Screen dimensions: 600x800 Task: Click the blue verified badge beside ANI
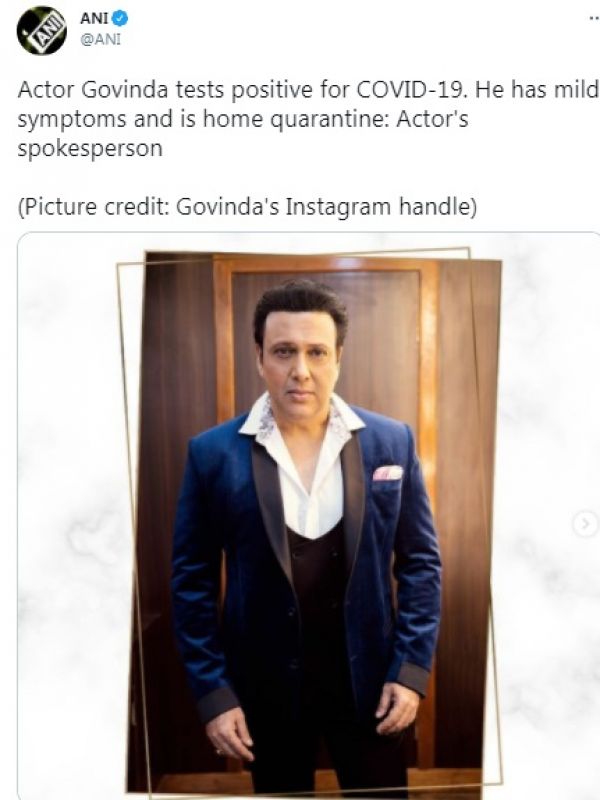click(120, 19)
